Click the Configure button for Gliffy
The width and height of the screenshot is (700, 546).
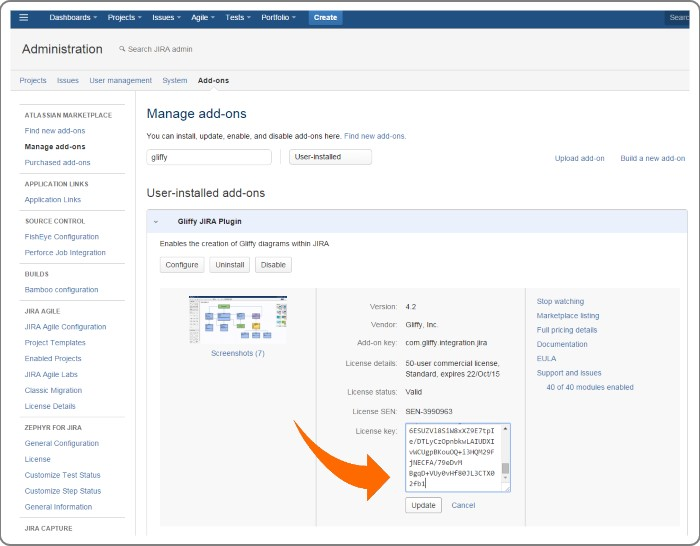pyautogui.click(x=182, y=265)
